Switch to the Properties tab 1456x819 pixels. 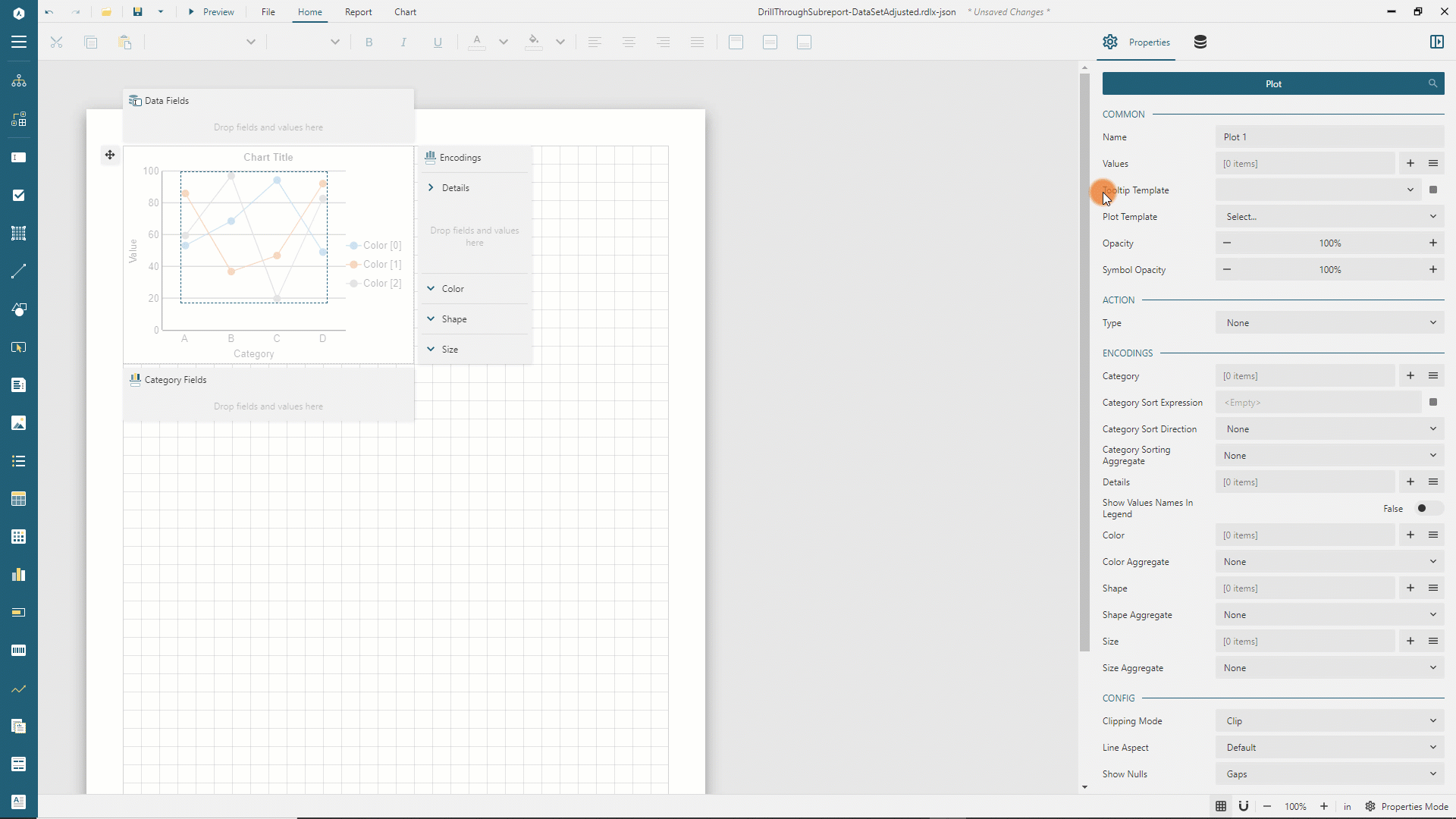coord(1137,42)
